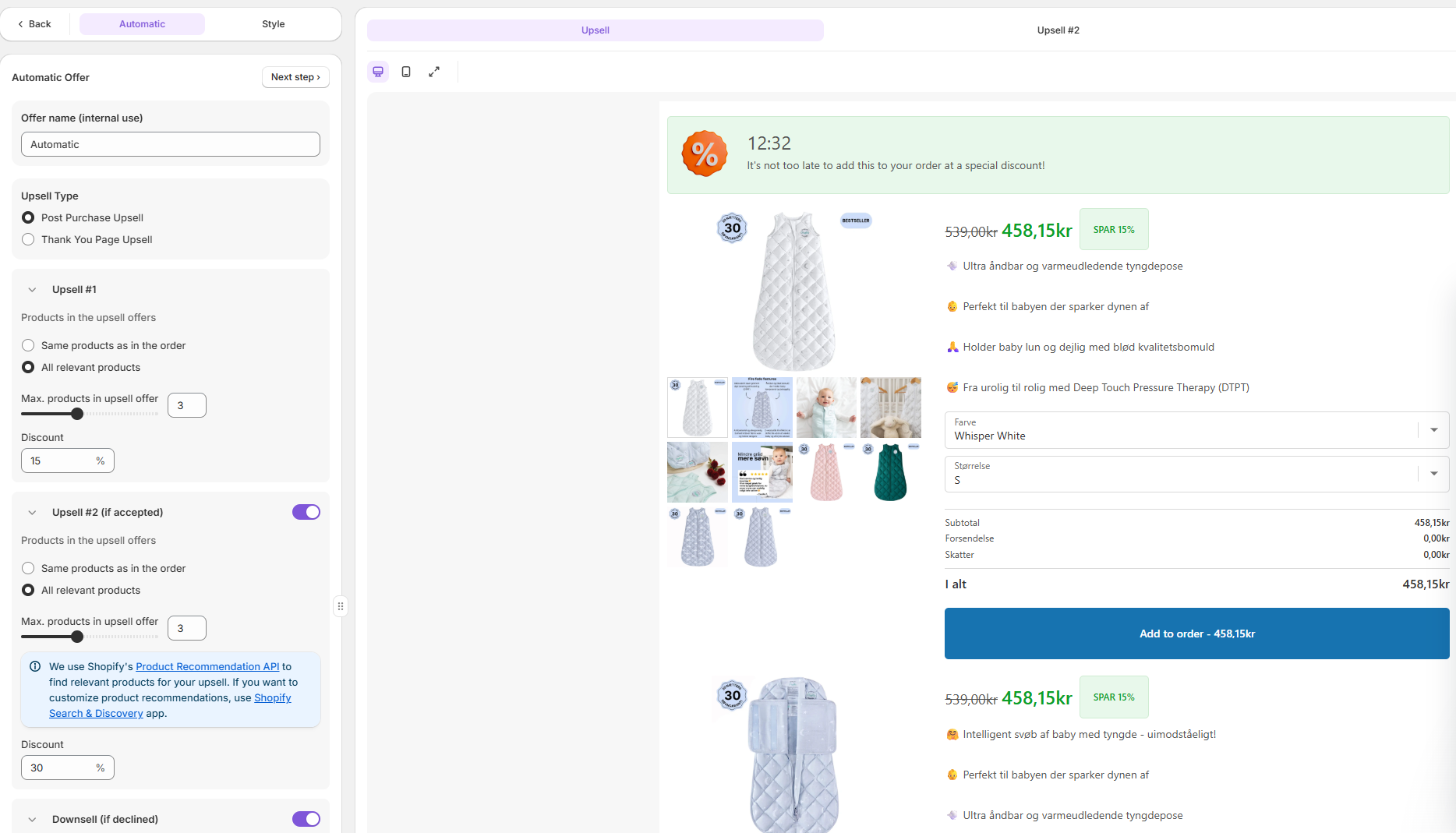Viewport: 1456px width, 833px height.
Task: Switch to mobile preview icon
Action: point(406,72)
